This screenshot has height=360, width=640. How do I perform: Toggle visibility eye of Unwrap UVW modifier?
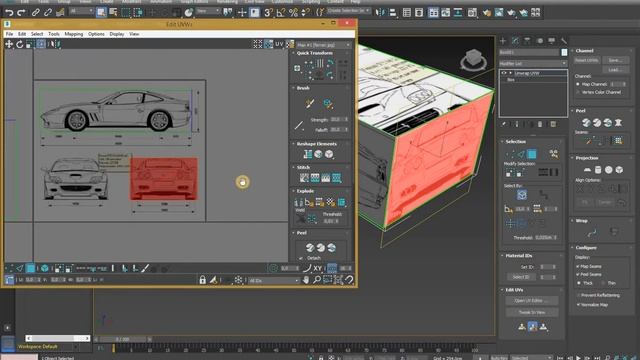tap(504, 73)
